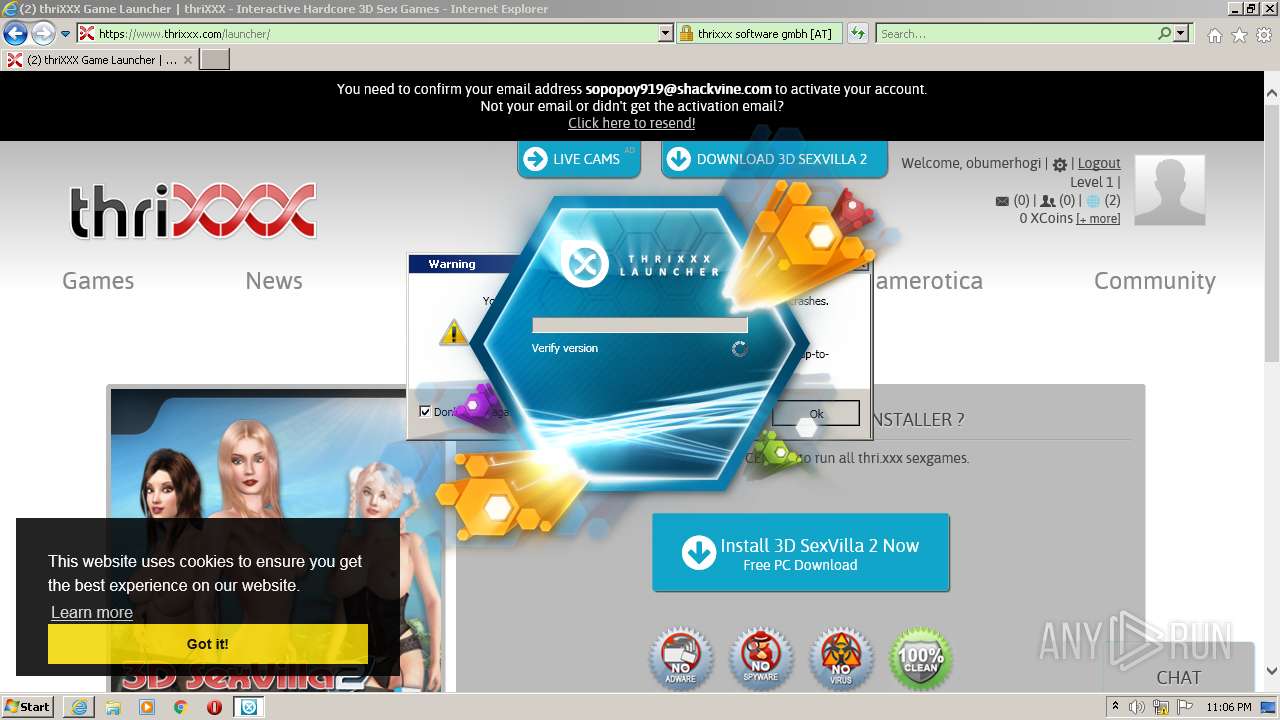Open the Gamerotica menu item

coord(927,281)
